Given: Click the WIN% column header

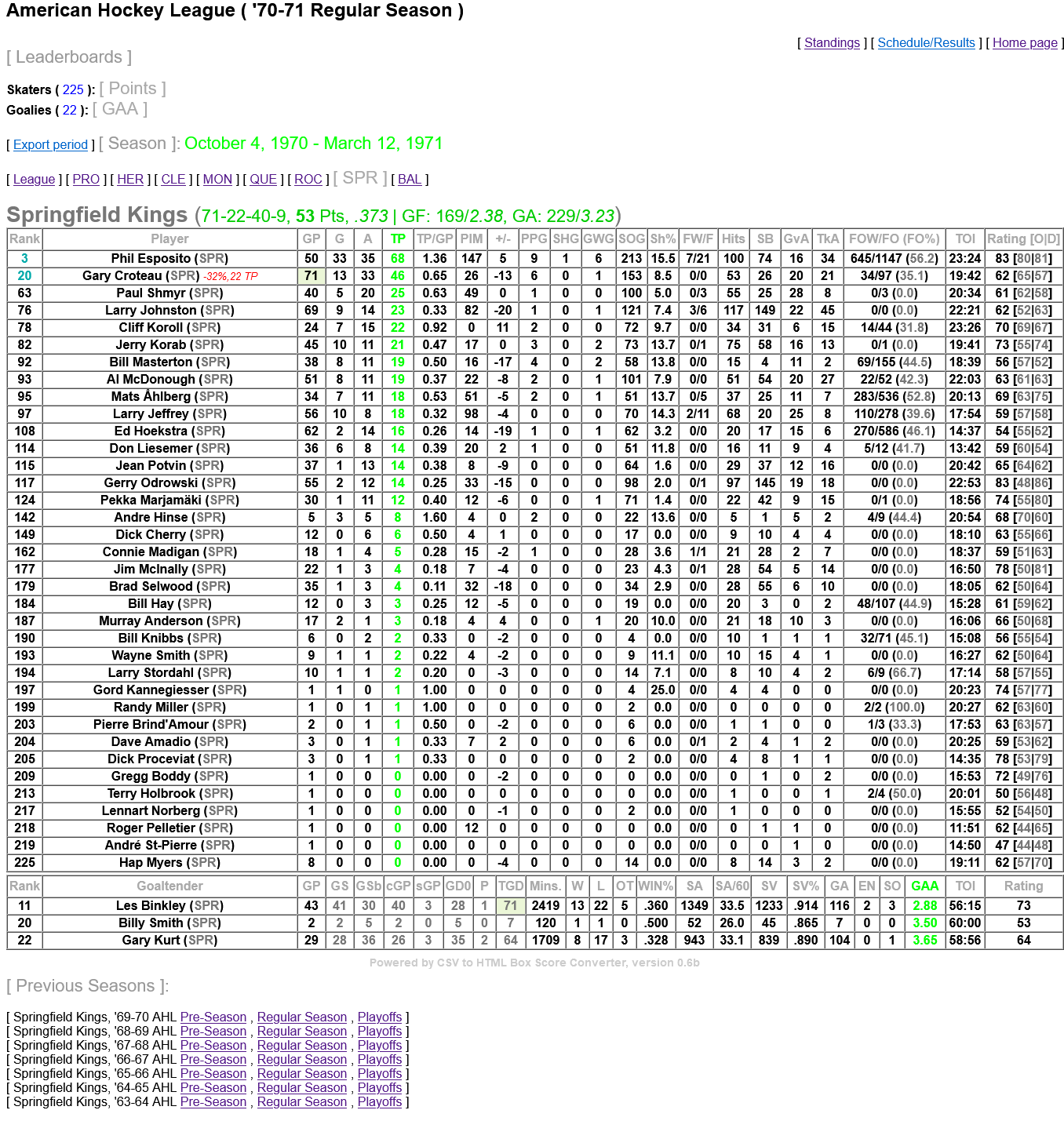Looking at the screenshot, I should pyautogui.click(x=656, y=886).
